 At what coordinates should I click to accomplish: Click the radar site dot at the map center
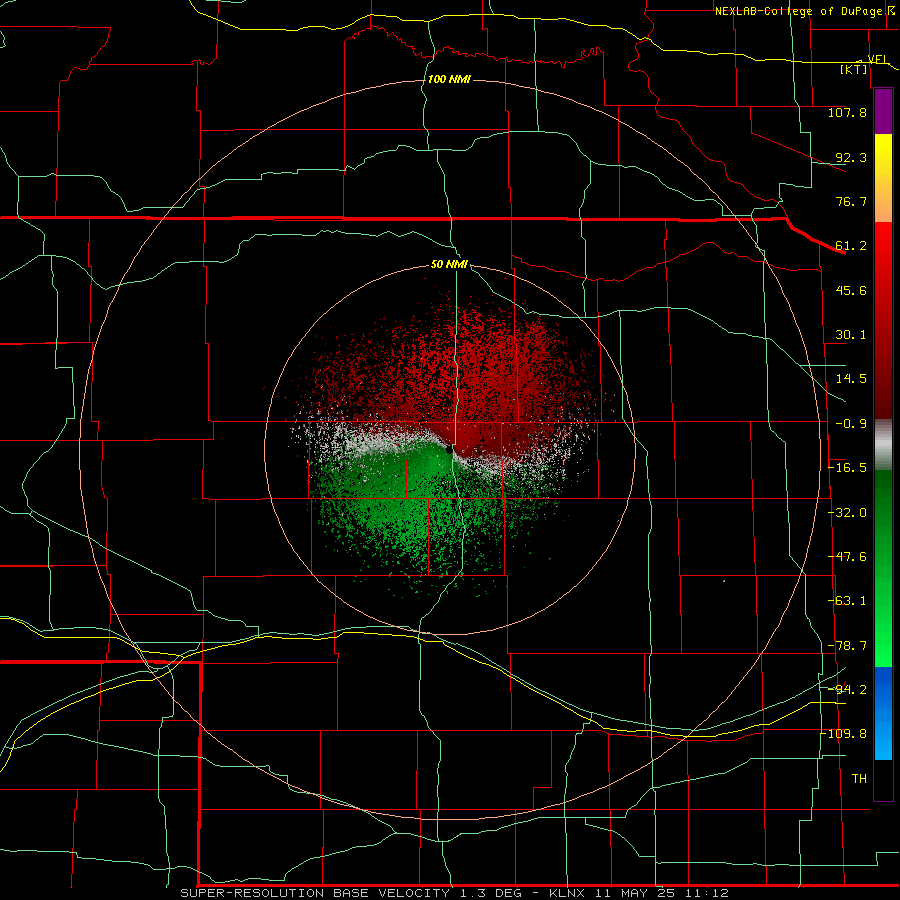(449, 449)
